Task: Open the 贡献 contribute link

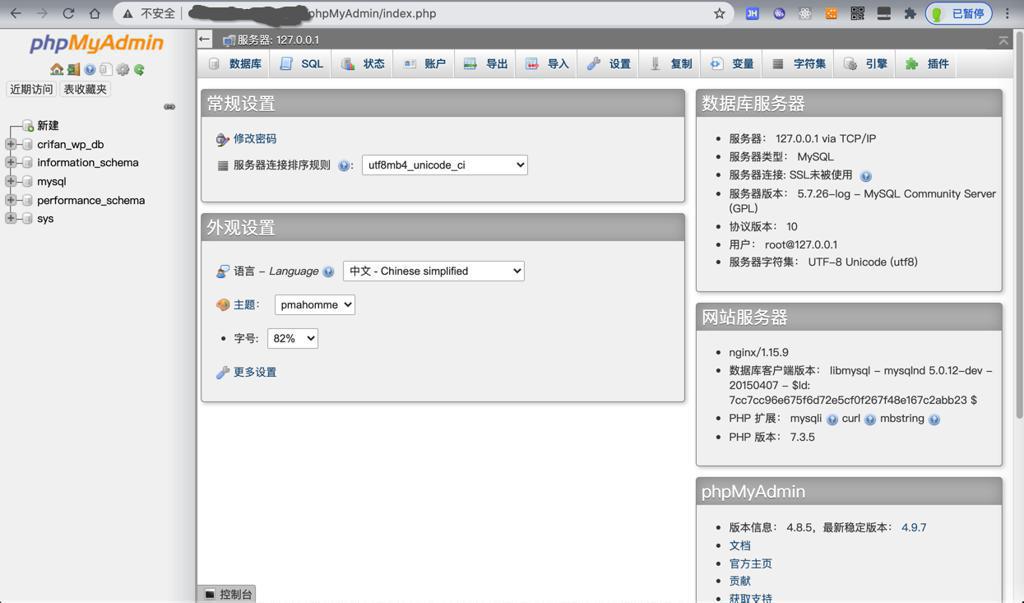Action: point(740,581)
